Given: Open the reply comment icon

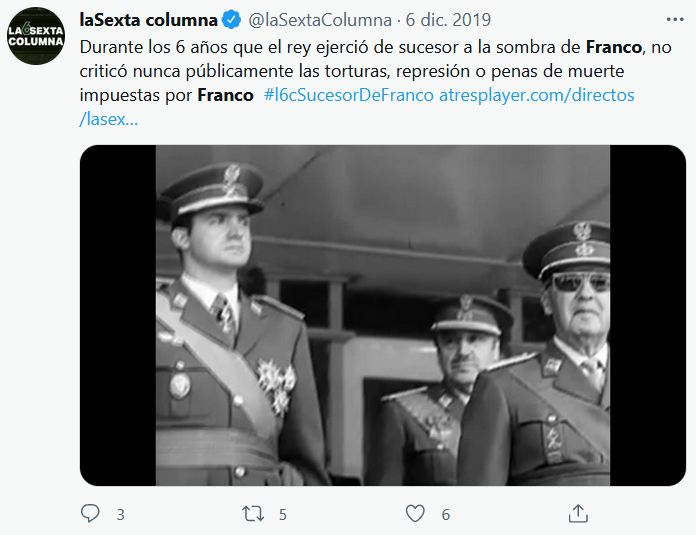Looking at the screenshot, I should point(90,513).
